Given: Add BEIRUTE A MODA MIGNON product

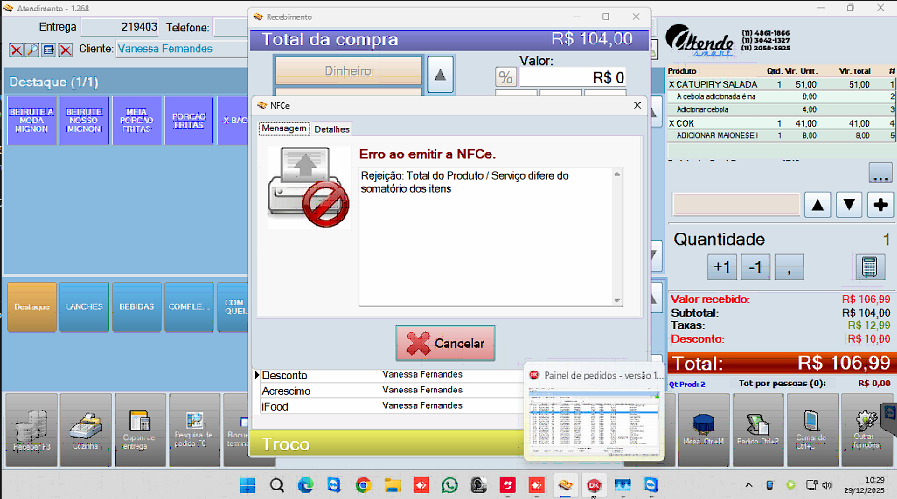Looking at the screenshot, I should [32, 121].
